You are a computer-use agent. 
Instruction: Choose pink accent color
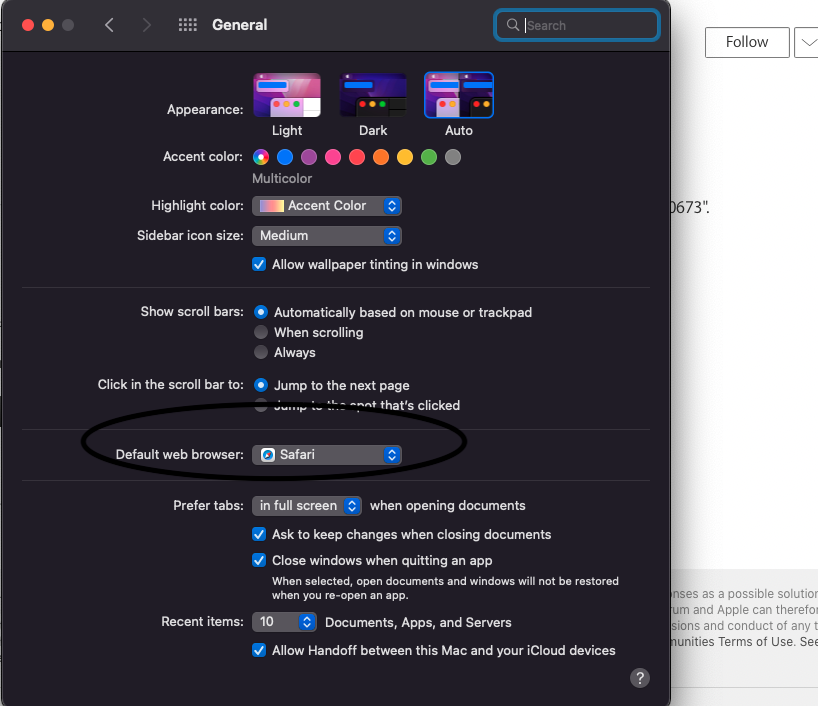click(x=333, y=157)
